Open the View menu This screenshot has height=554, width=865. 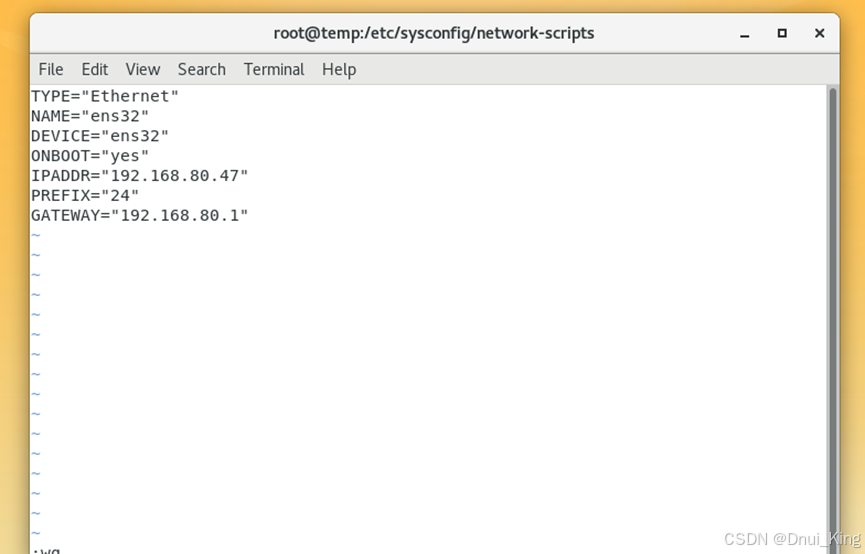coord(142,70)
